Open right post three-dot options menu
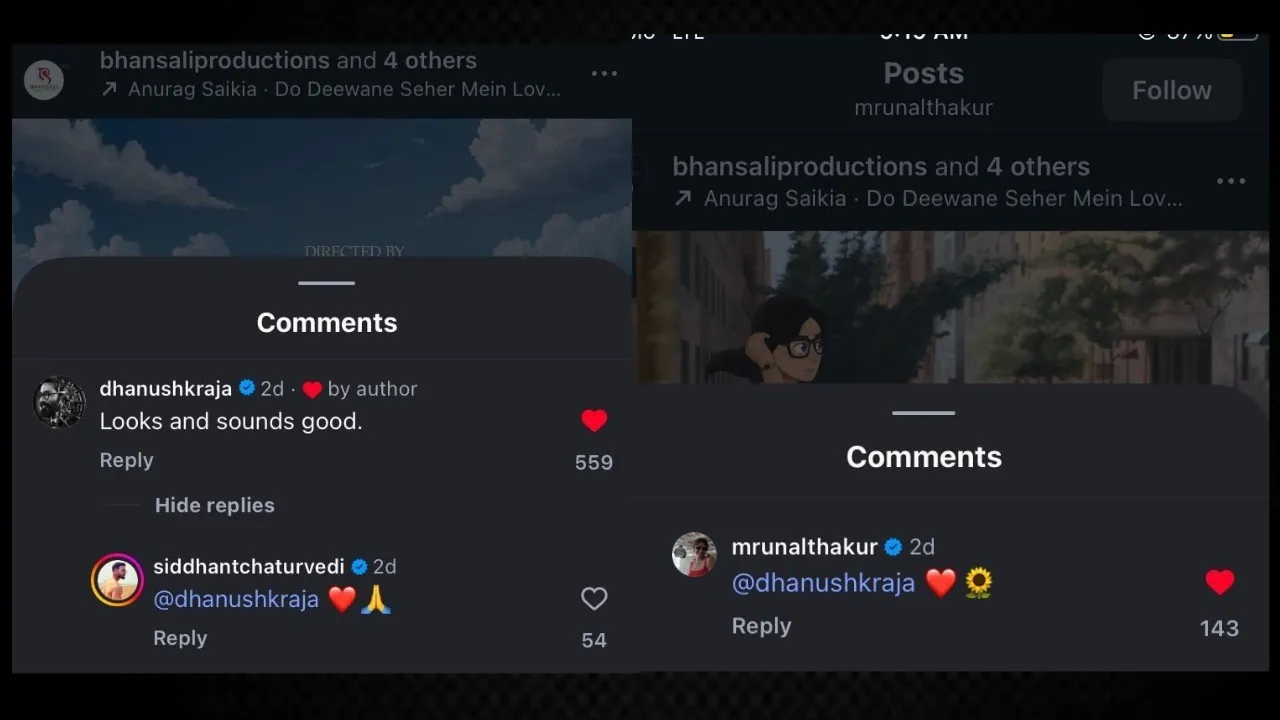Viewport: 1280px width, 720px height. coord(1231,181)
